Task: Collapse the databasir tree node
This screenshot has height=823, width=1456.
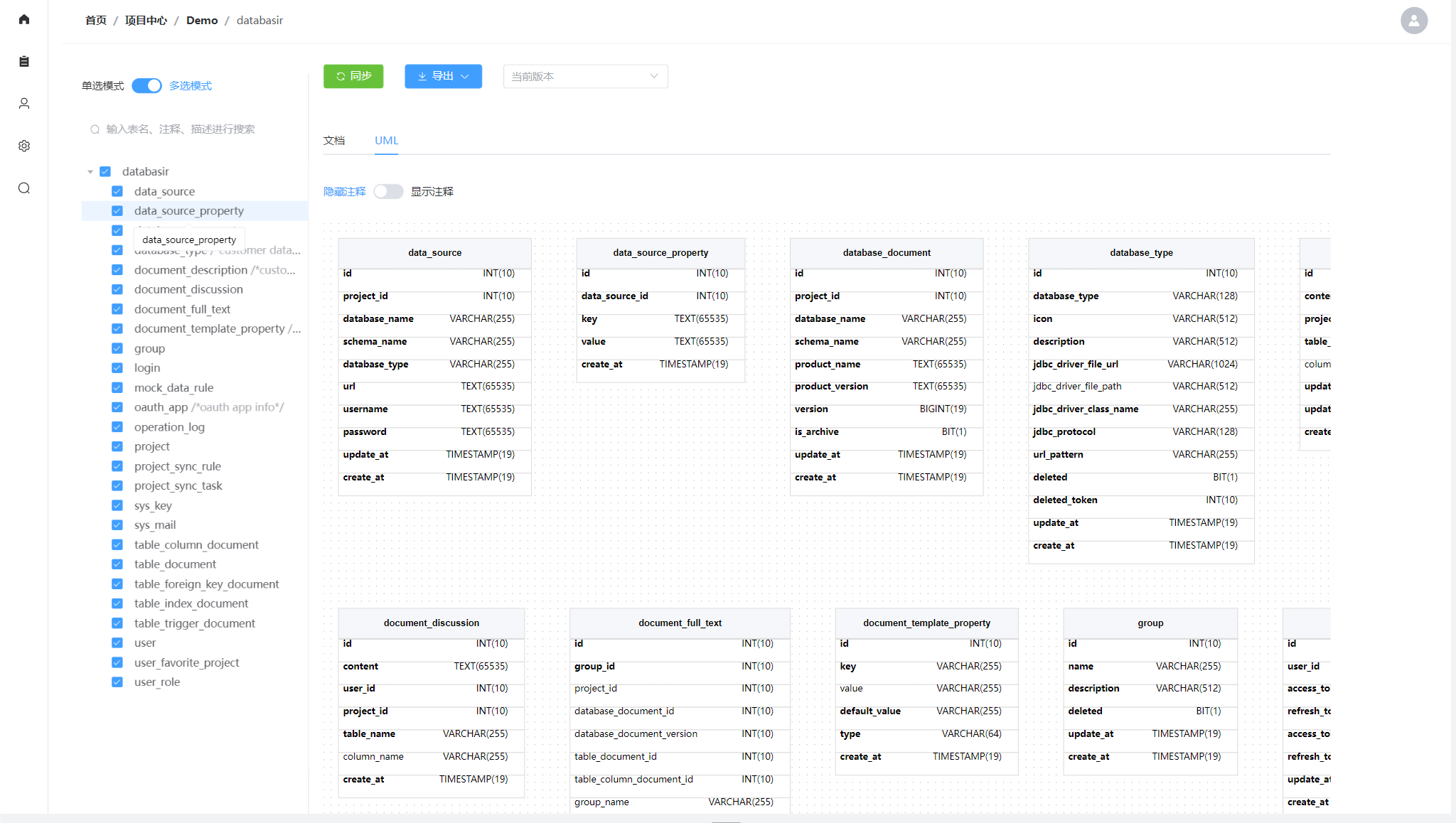Action: [90, 172]
